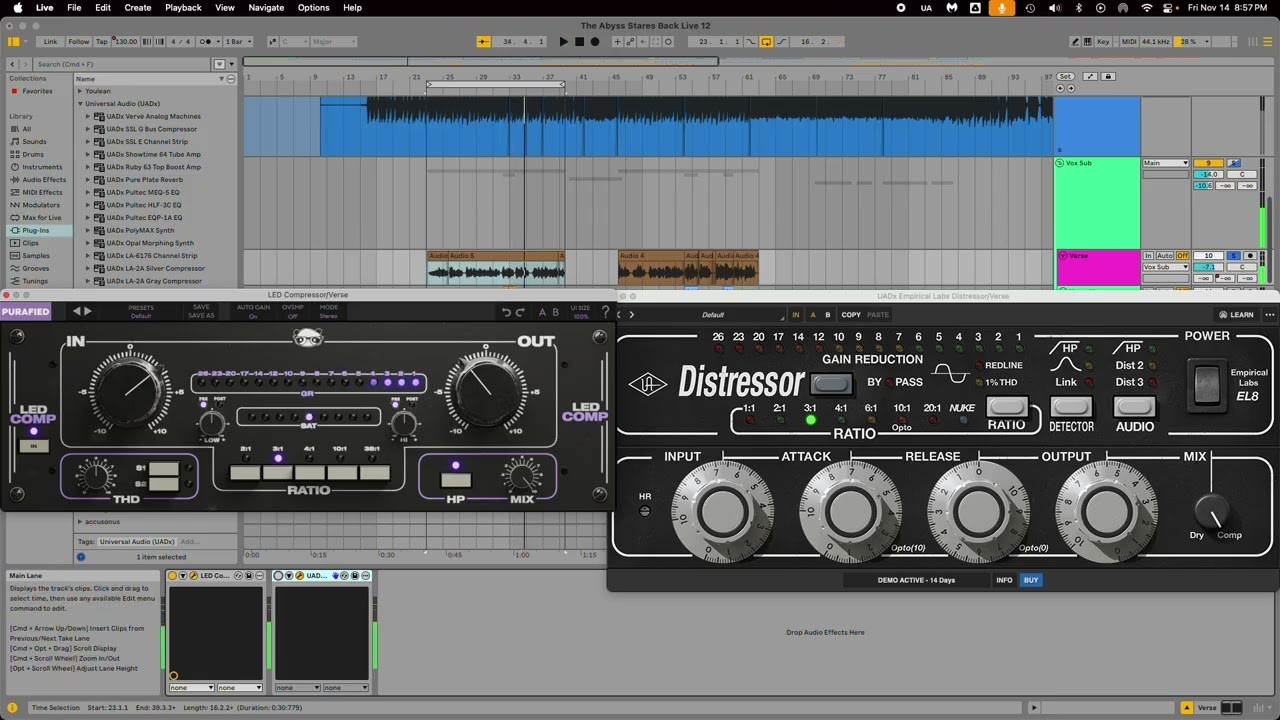The width and height of the screenshot is (1280, 720).
Task: Expand UADx Opal Morphing Synth entry
Action: click(x=88, y=243)
